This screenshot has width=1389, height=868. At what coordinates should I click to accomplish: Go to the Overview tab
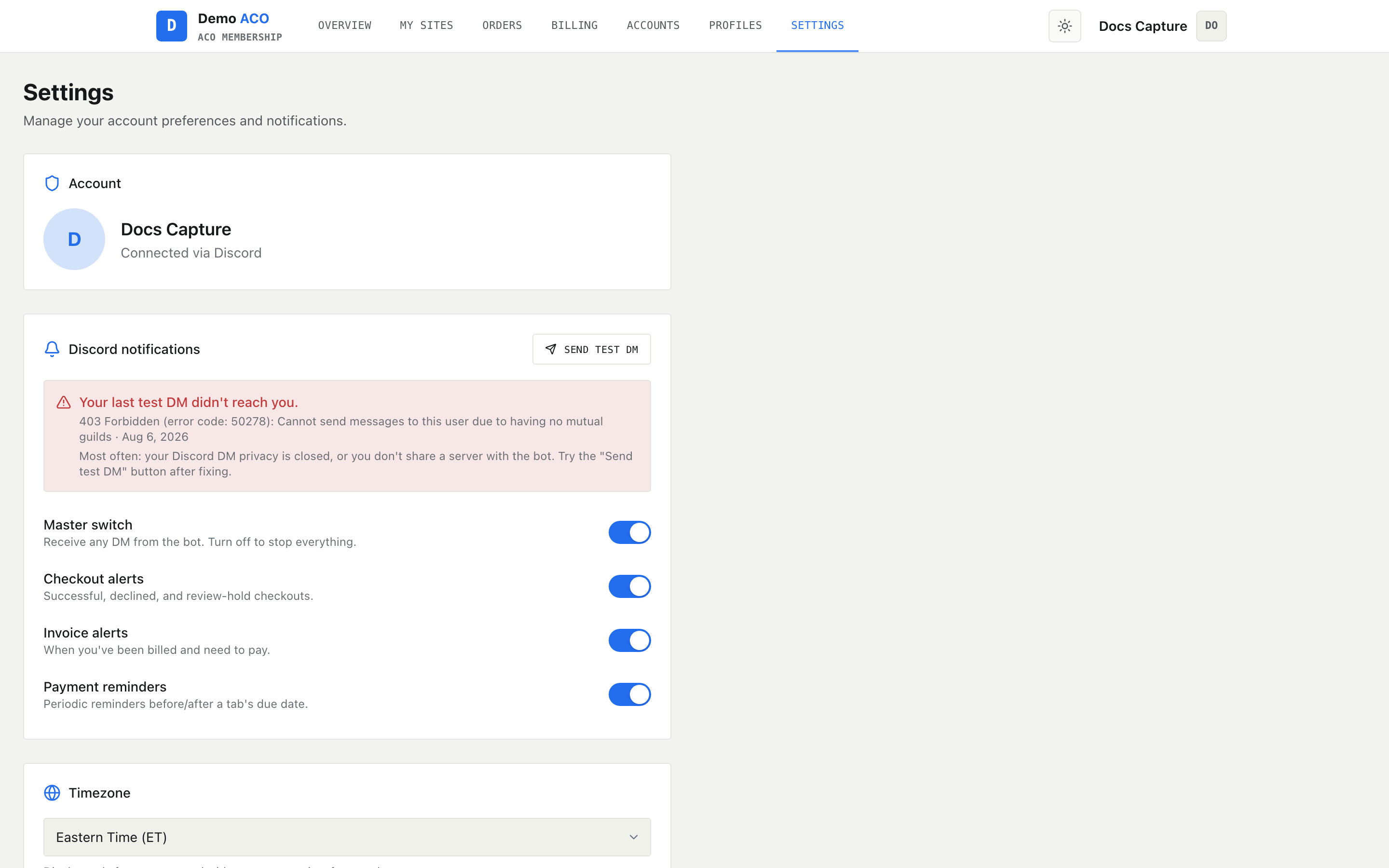344,25
